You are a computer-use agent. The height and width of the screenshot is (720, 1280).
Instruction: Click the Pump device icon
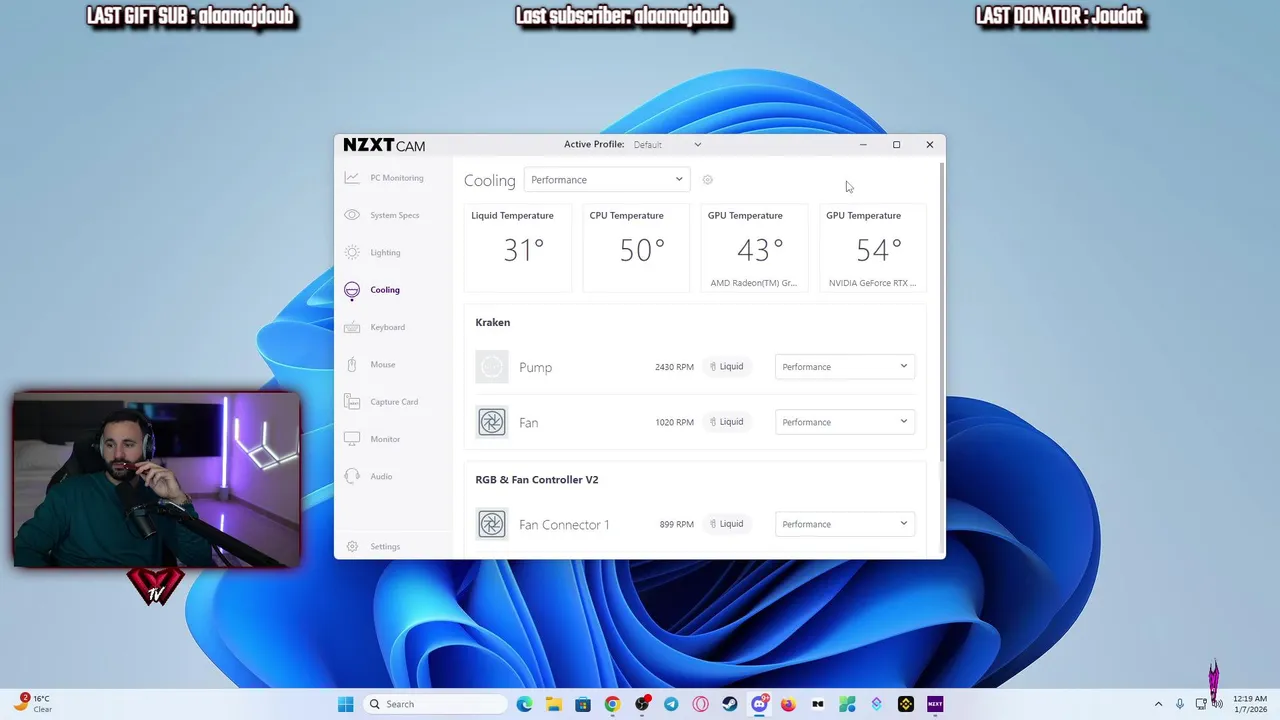pyautogui.click(x=492, y=367)
